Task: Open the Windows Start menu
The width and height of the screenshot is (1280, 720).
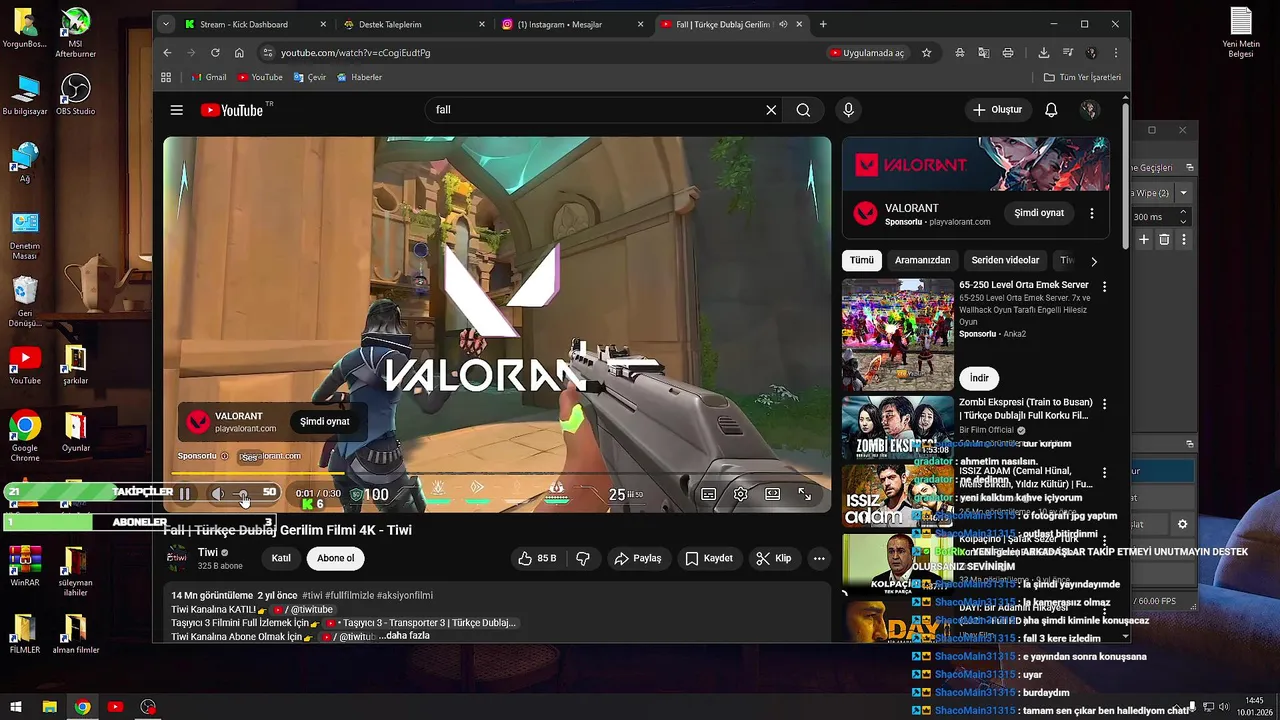Action: tap(16, 707)
